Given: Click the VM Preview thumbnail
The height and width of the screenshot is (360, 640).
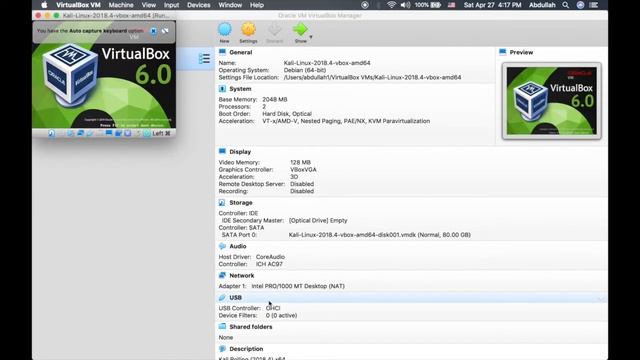Looking at the screenshot, I should tap(551, 101).
